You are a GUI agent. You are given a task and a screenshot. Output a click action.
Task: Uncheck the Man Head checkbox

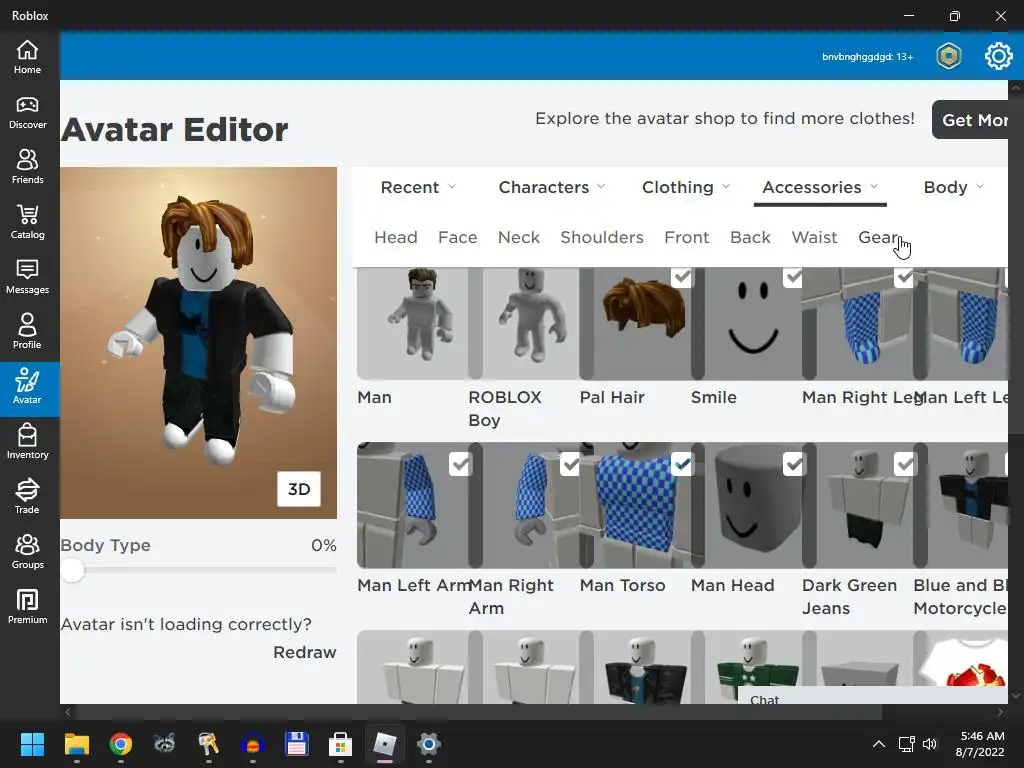tap(794, 464)
